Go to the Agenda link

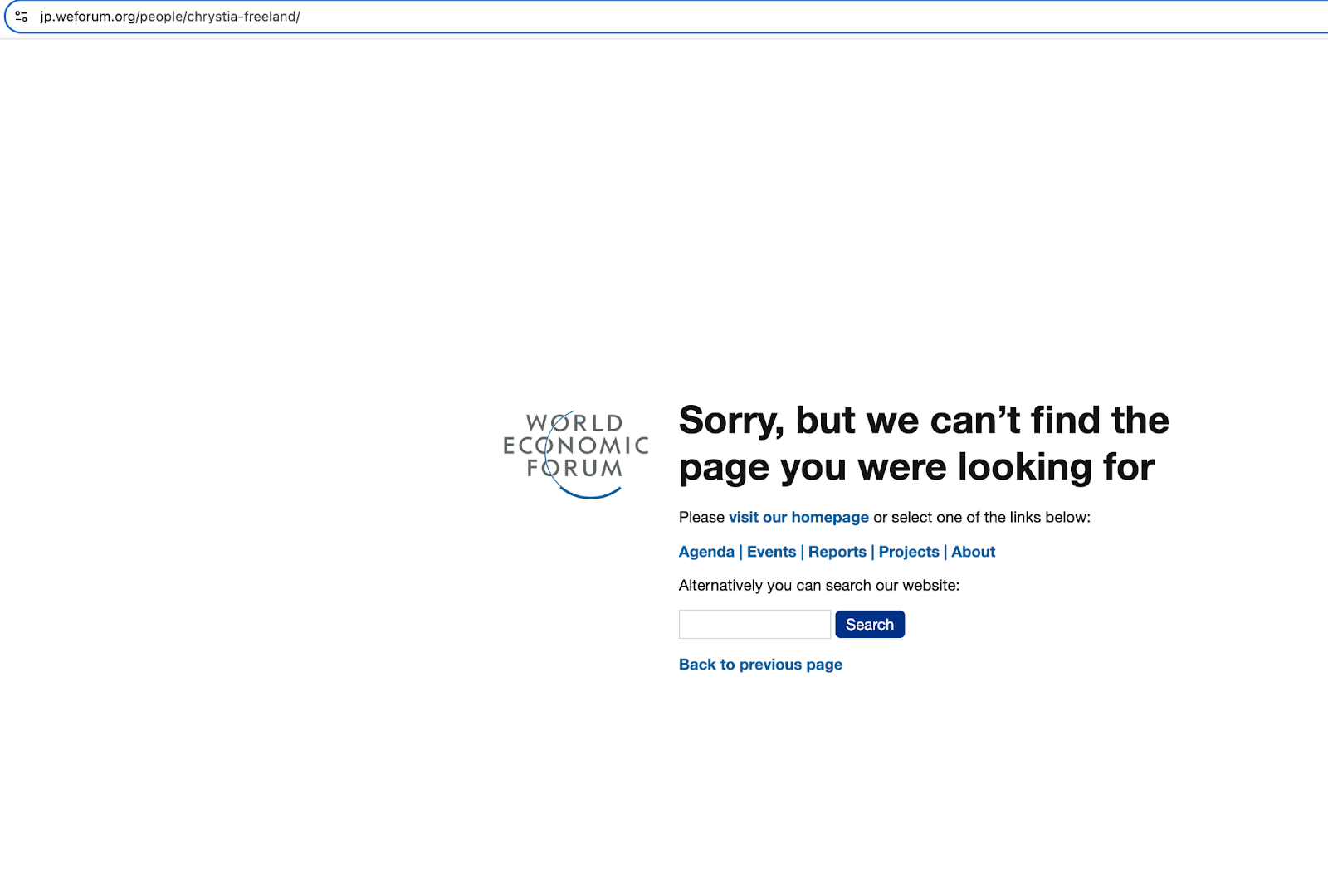pyautogui.click(x=706, y=552)
